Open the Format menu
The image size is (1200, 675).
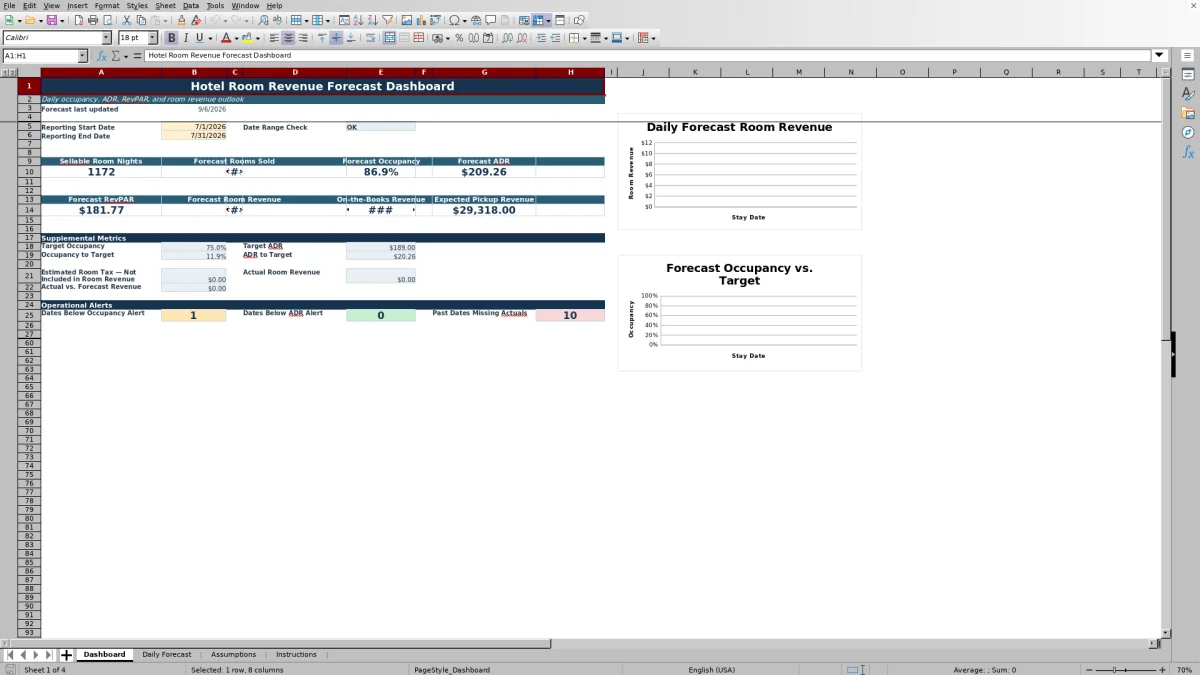click(107, 5)
